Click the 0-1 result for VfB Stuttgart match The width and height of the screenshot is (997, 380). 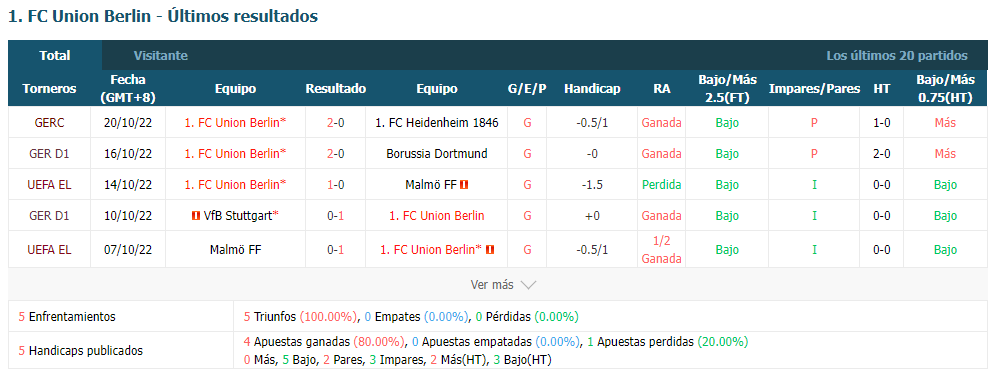click(x=336, y=215)
